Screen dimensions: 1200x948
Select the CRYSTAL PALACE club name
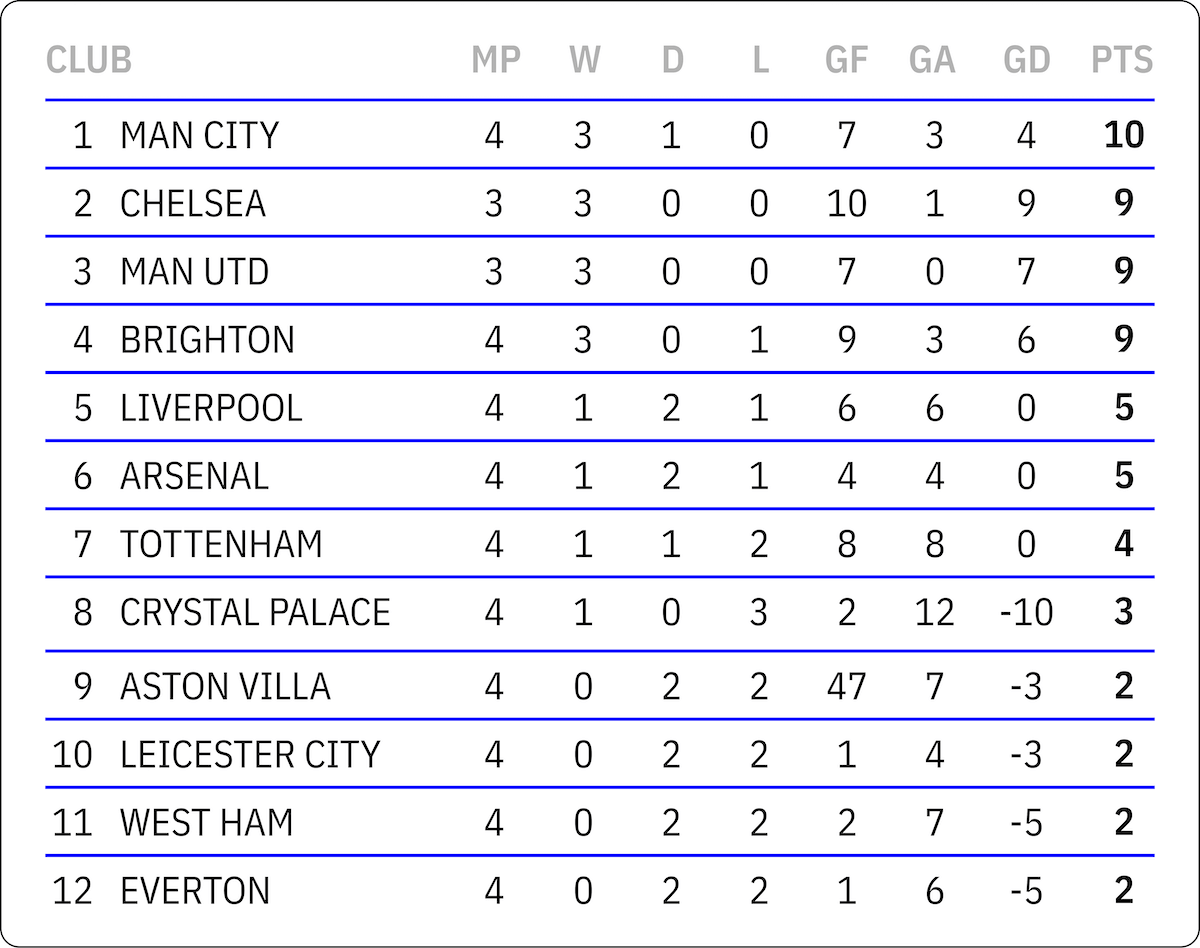(x=255, y=612)
